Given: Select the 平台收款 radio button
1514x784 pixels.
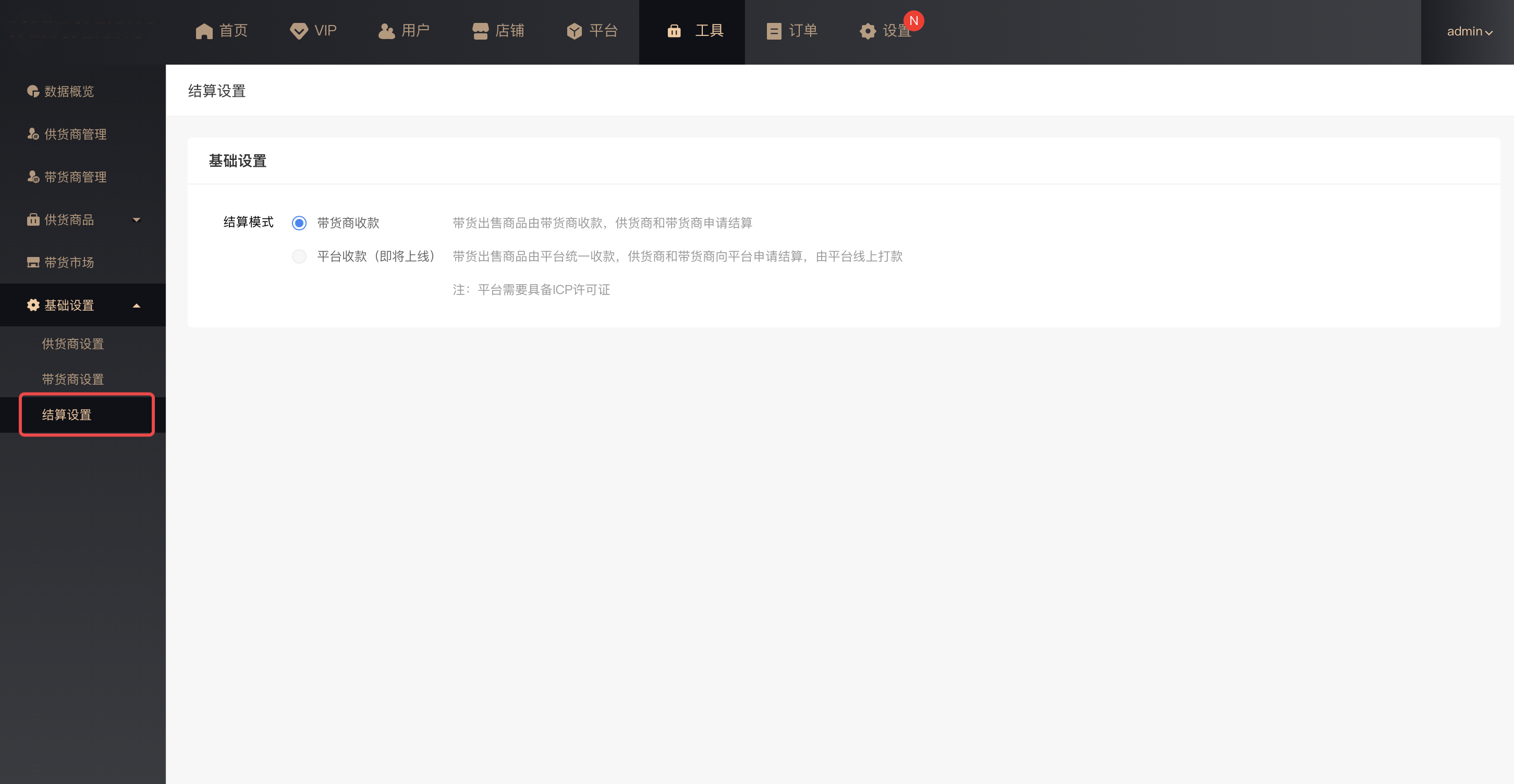Looking at the screenshot, I should pos(299,256).
